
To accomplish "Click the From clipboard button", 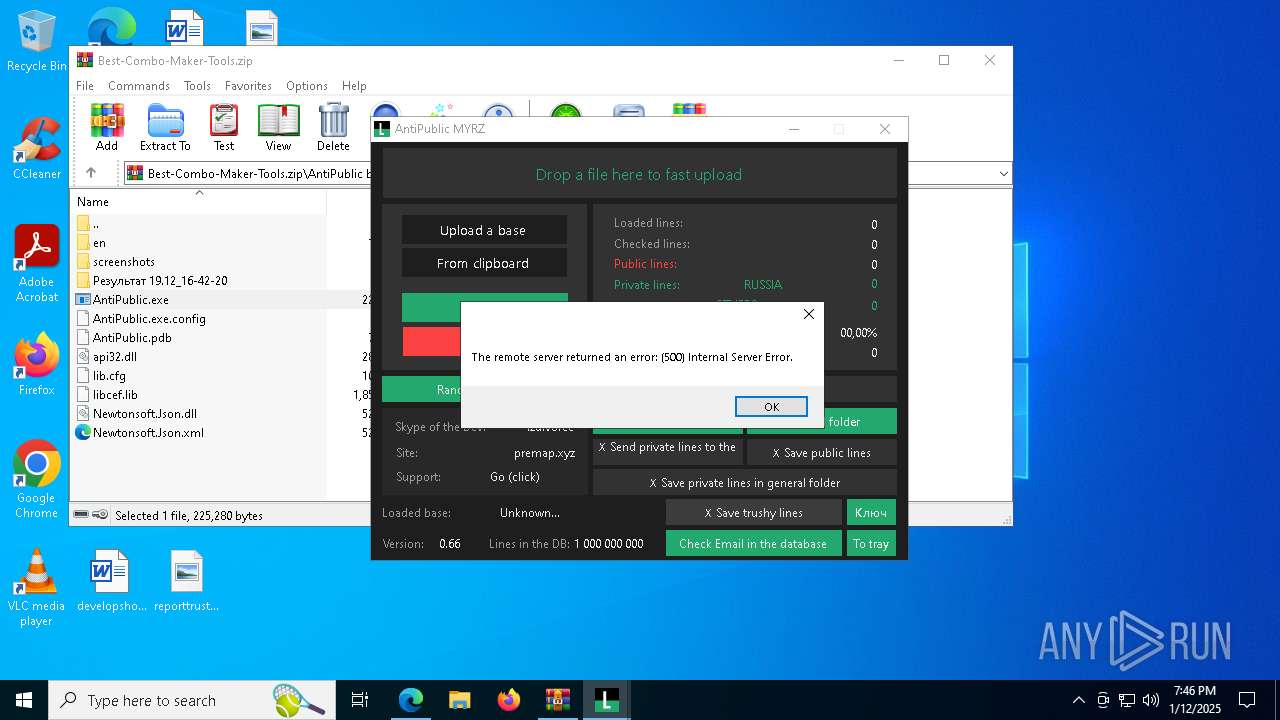I will [484, 263].
